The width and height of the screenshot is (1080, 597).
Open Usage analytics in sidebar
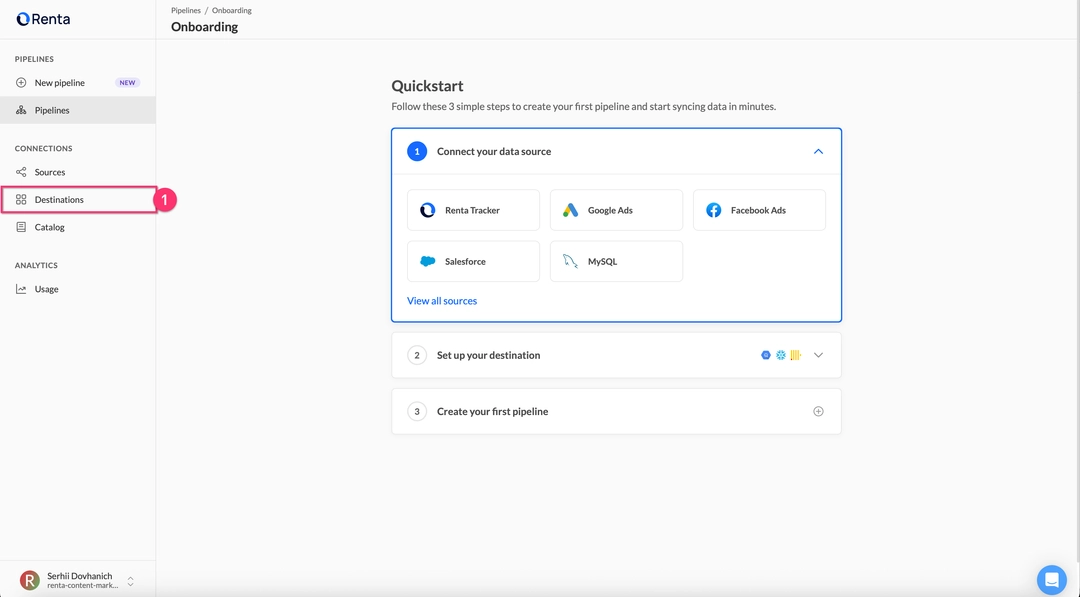[46, 289]
